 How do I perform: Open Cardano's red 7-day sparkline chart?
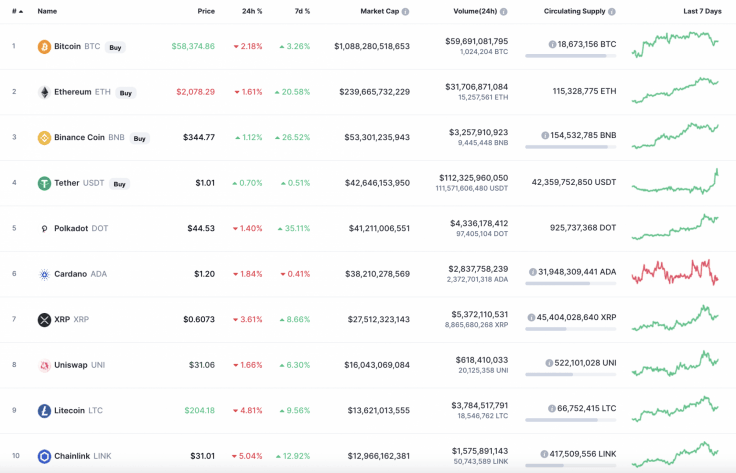point(675,272)
